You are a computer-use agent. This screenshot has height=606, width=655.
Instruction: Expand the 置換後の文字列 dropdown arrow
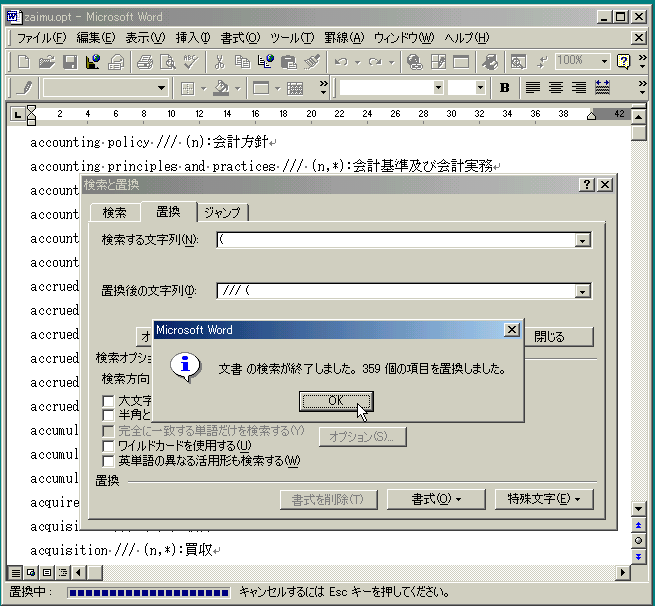(582, 291)
